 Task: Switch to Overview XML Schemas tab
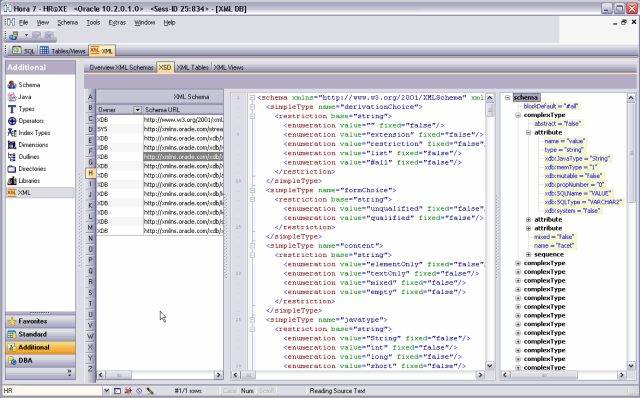121,67
